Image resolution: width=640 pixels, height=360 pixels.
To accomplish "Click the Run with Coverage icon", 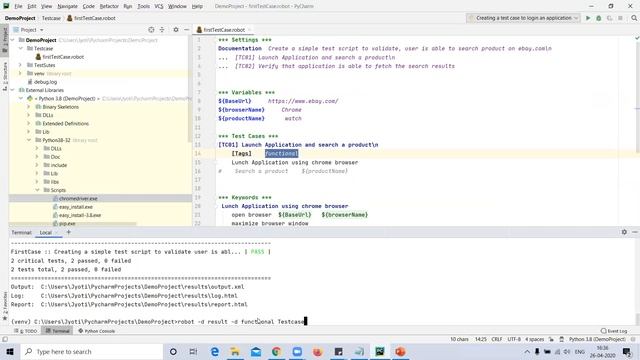I will (609, 18).
